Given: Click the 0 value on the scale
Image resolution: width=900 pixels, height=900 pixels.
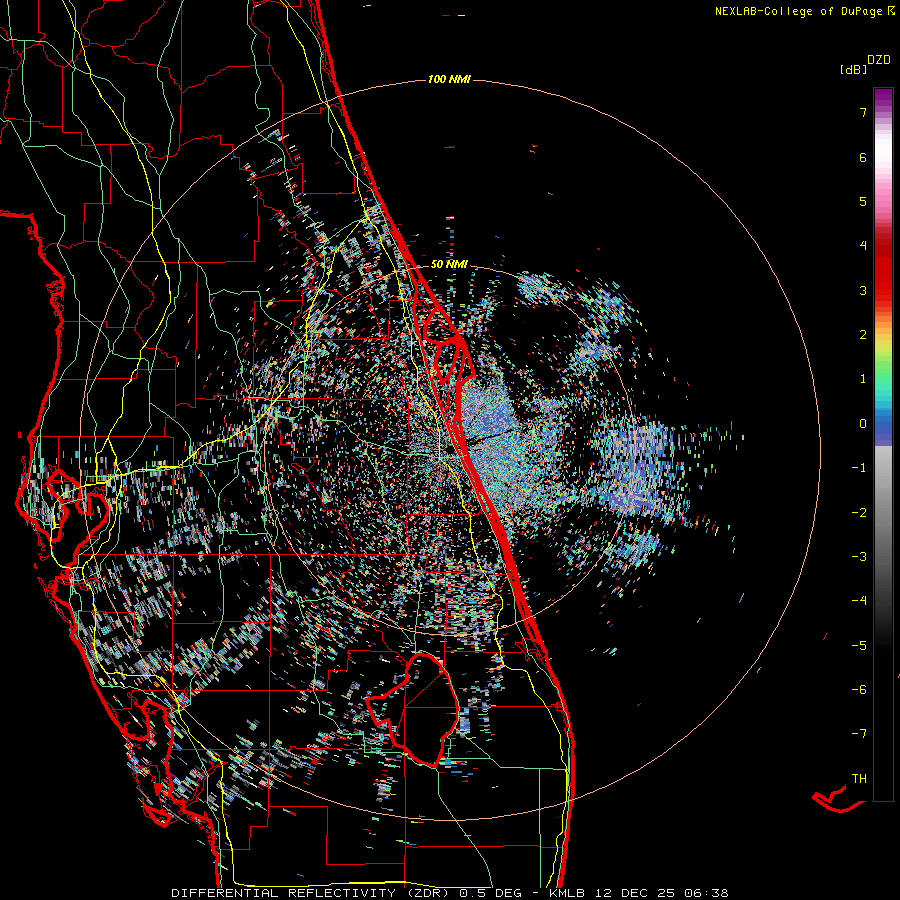Looking at the screenshot, I should [863, 424].
